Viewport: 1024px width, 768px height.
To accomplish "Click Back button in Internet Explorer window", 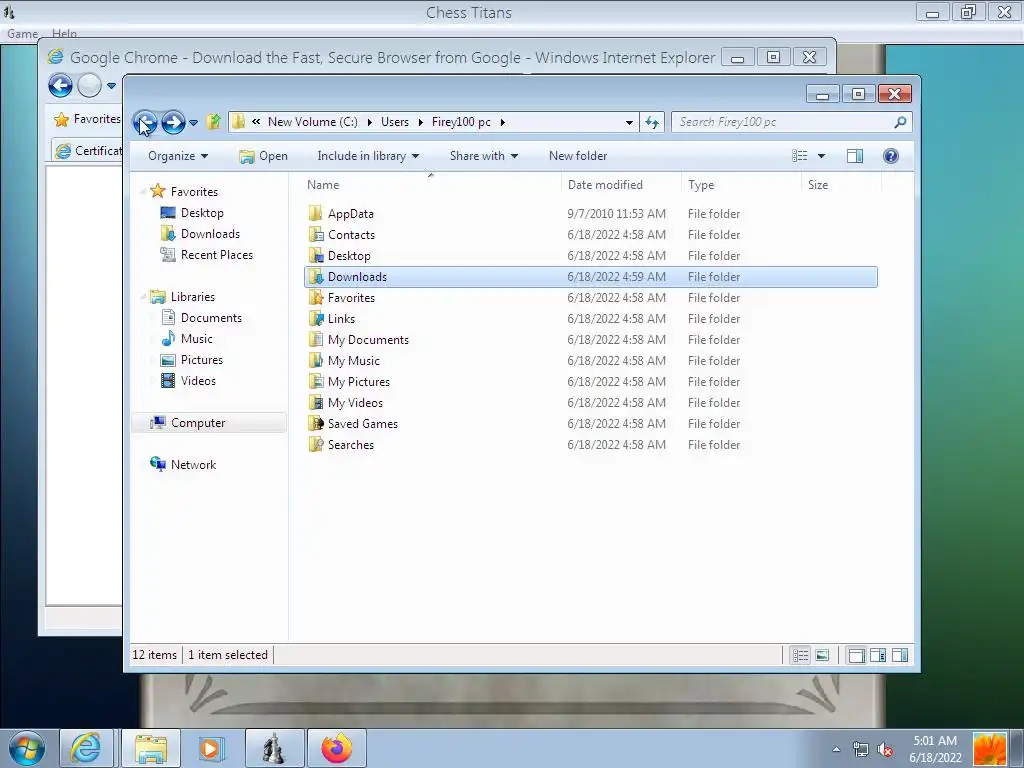I will click(x=60, y=86).
